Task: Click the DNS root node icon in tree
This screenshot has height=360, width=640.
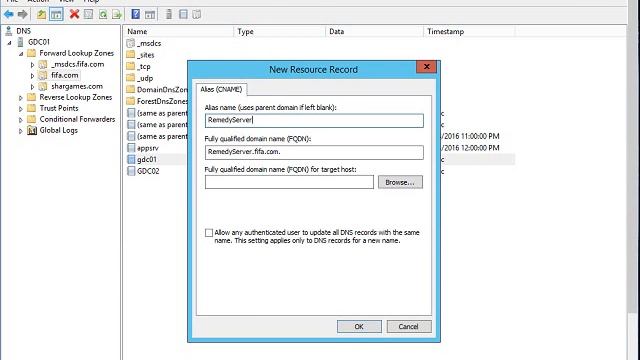Action: click(x=9, y=31)
